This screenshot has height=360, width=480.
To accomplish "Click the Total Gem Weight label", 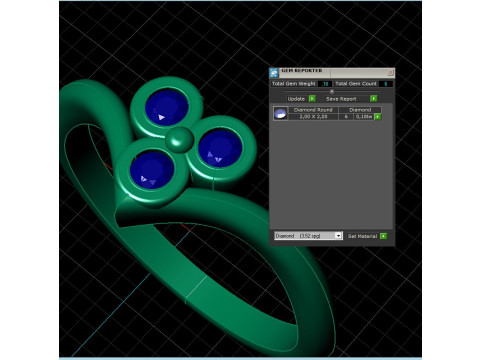I will (293, 84).
